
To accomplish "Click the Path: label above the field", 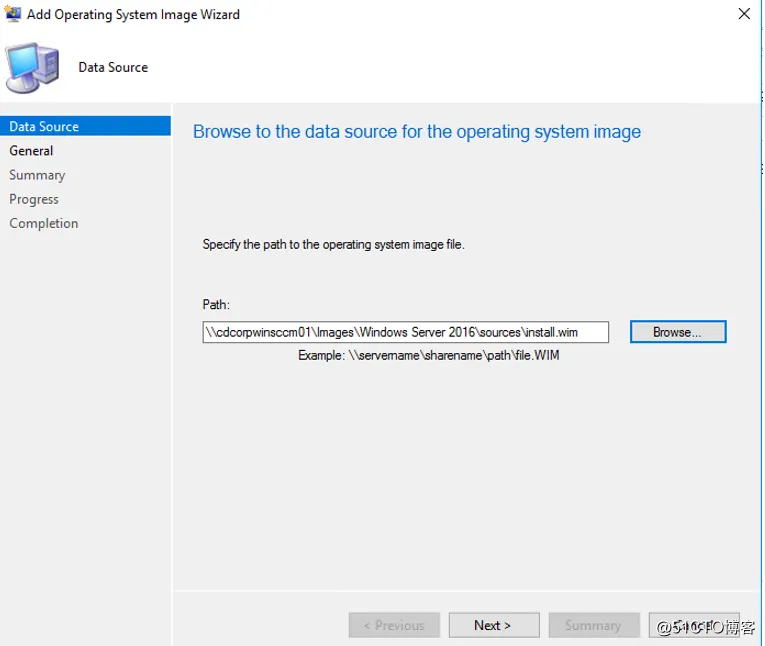I will coord(216,305).
